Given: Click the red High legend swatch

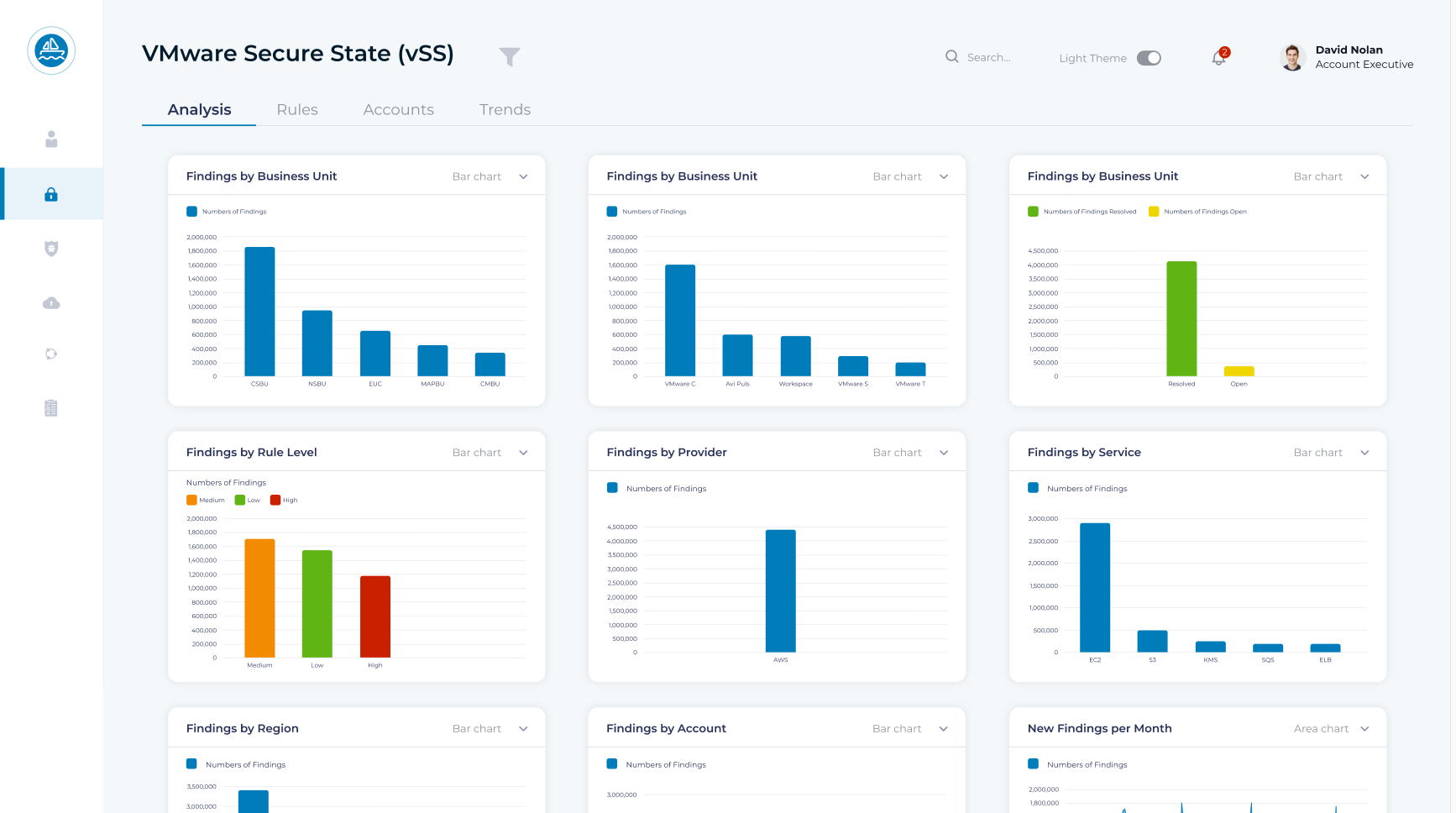Looking at the screenshot, I should pos(275,501).
